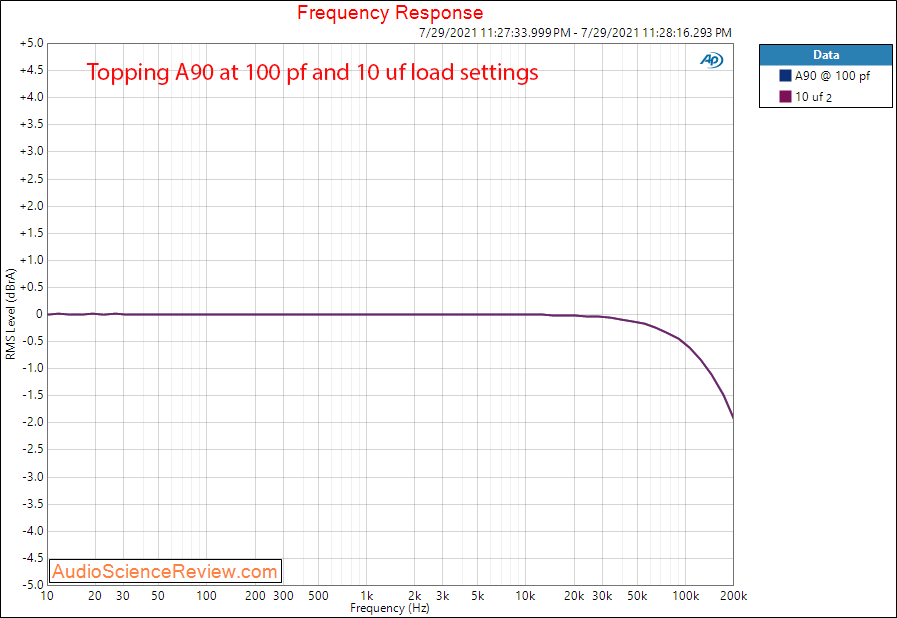This screenshot has height=618, width=897.
Task: Click the "-5.0" tick on the level axis
Action: 33,585
